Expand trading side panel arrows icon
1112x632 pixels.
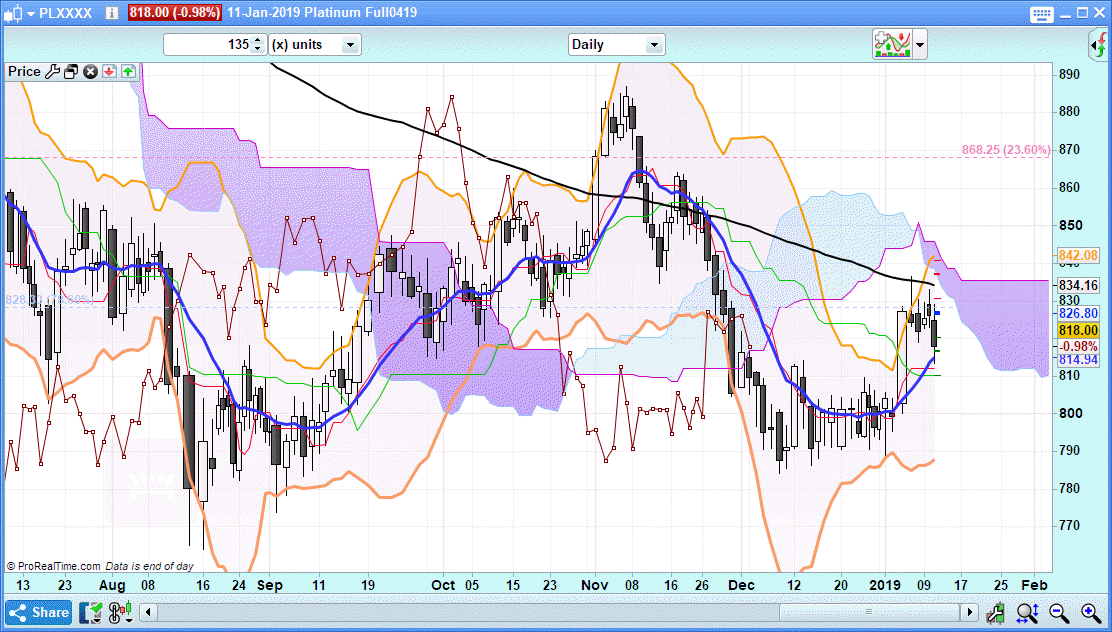coord(1099,45)
